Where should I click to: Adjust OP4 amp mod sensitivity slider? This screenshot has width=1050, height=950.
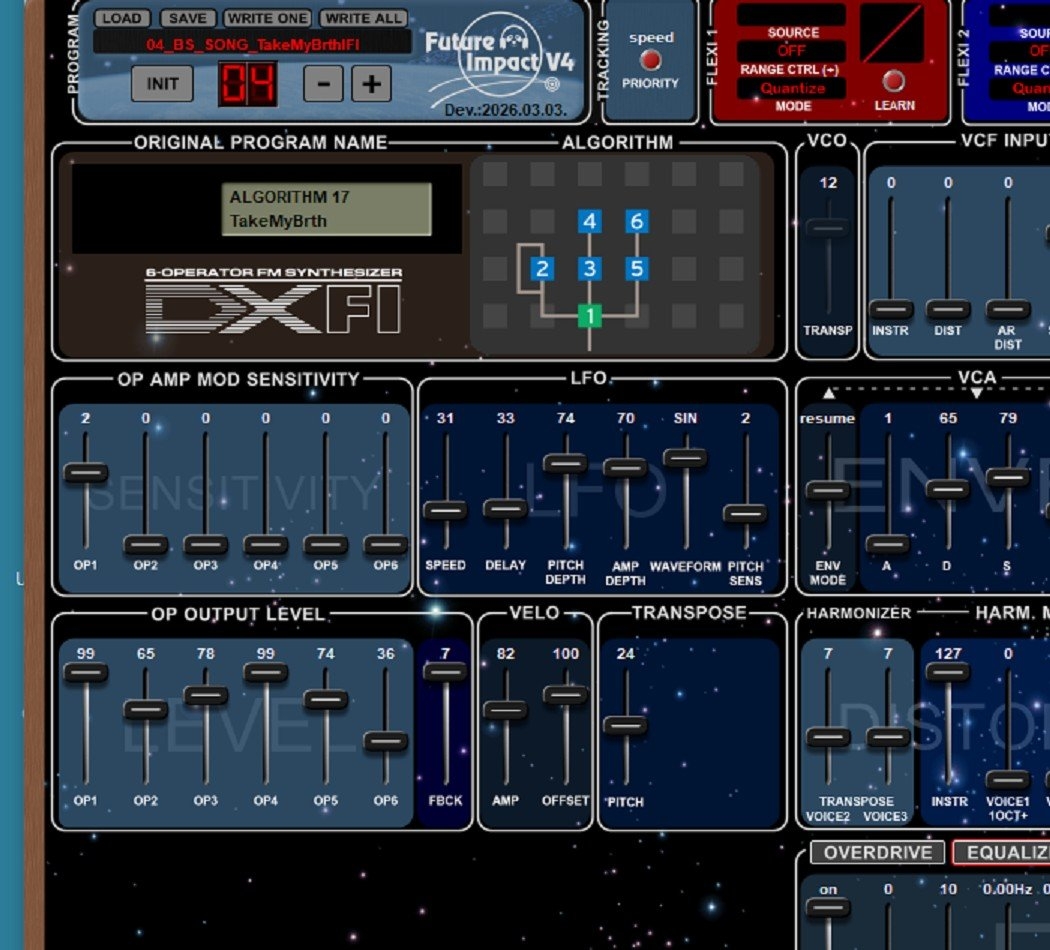266,544
